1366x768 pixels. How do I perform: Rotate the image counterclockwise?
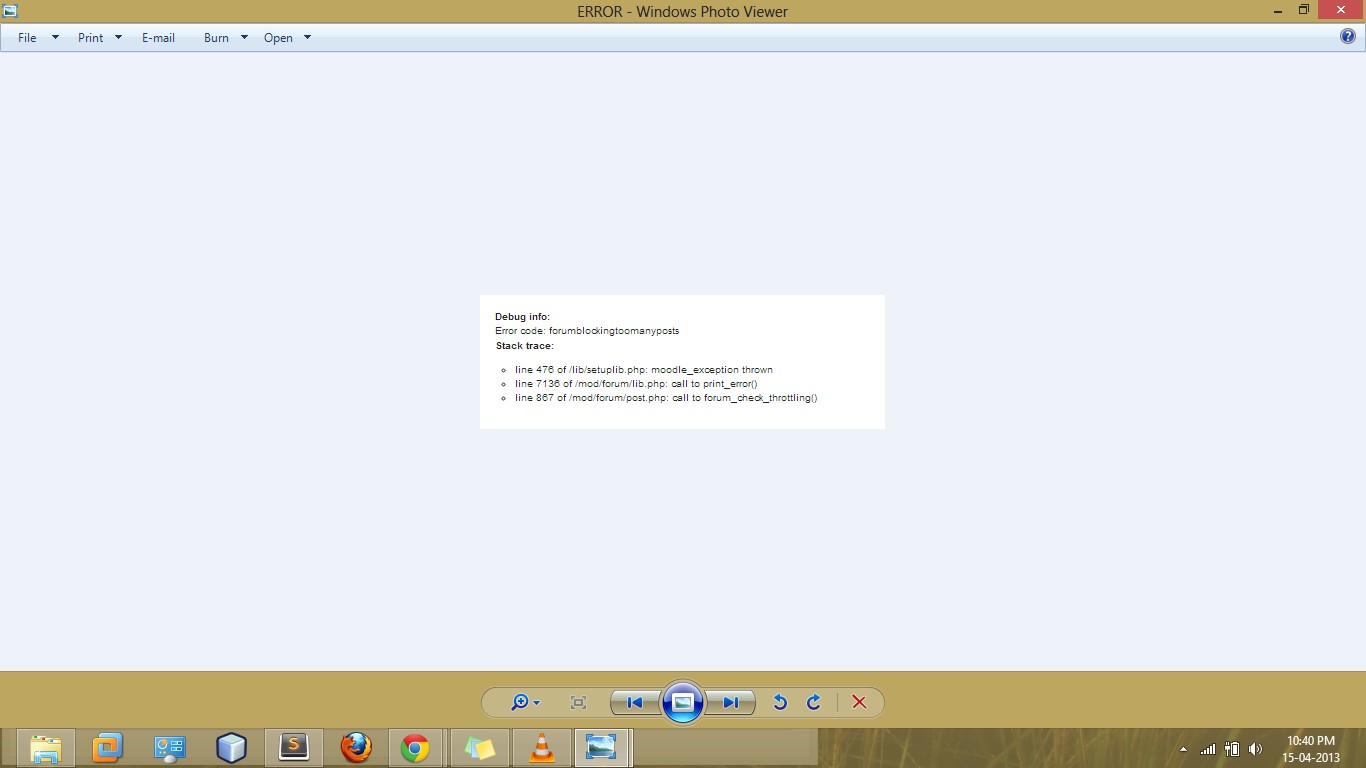pyautogui.click(x=780, y=703)
